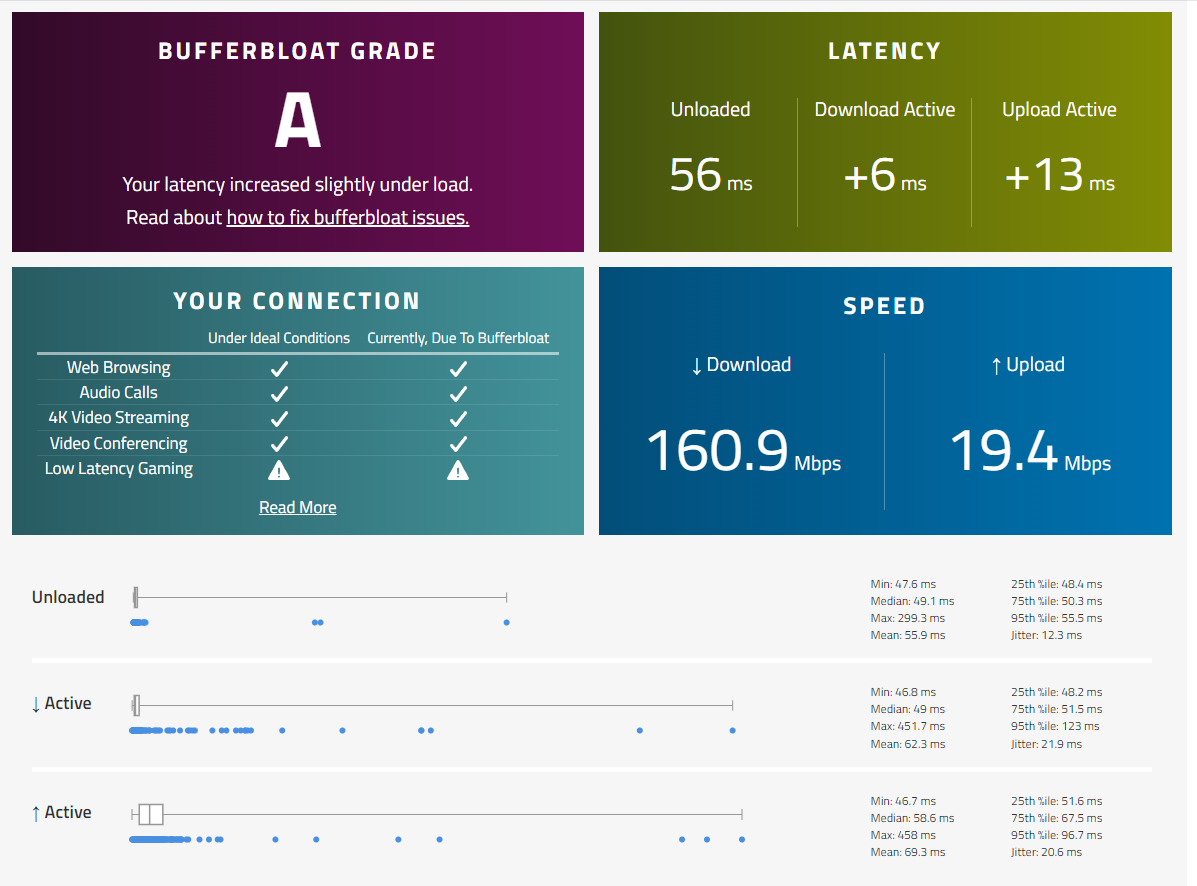Click the box on the Download Active plot
The width and height of the screenshot is (1197, 886).
pyautogui.click(x=137, y=706)
